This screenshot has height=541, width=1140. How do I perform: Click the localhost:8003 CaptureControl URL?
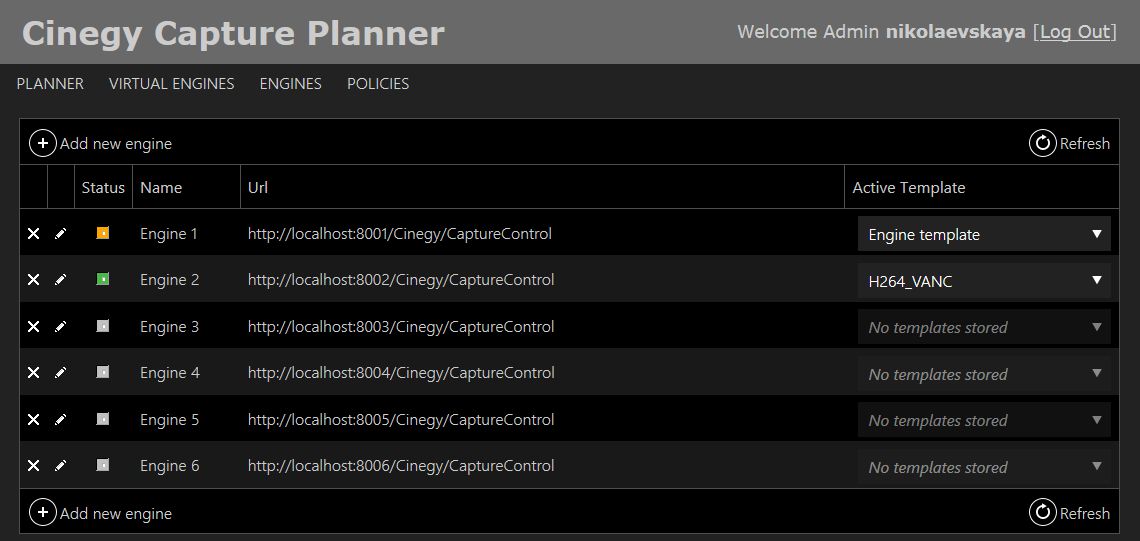[401, 326]
